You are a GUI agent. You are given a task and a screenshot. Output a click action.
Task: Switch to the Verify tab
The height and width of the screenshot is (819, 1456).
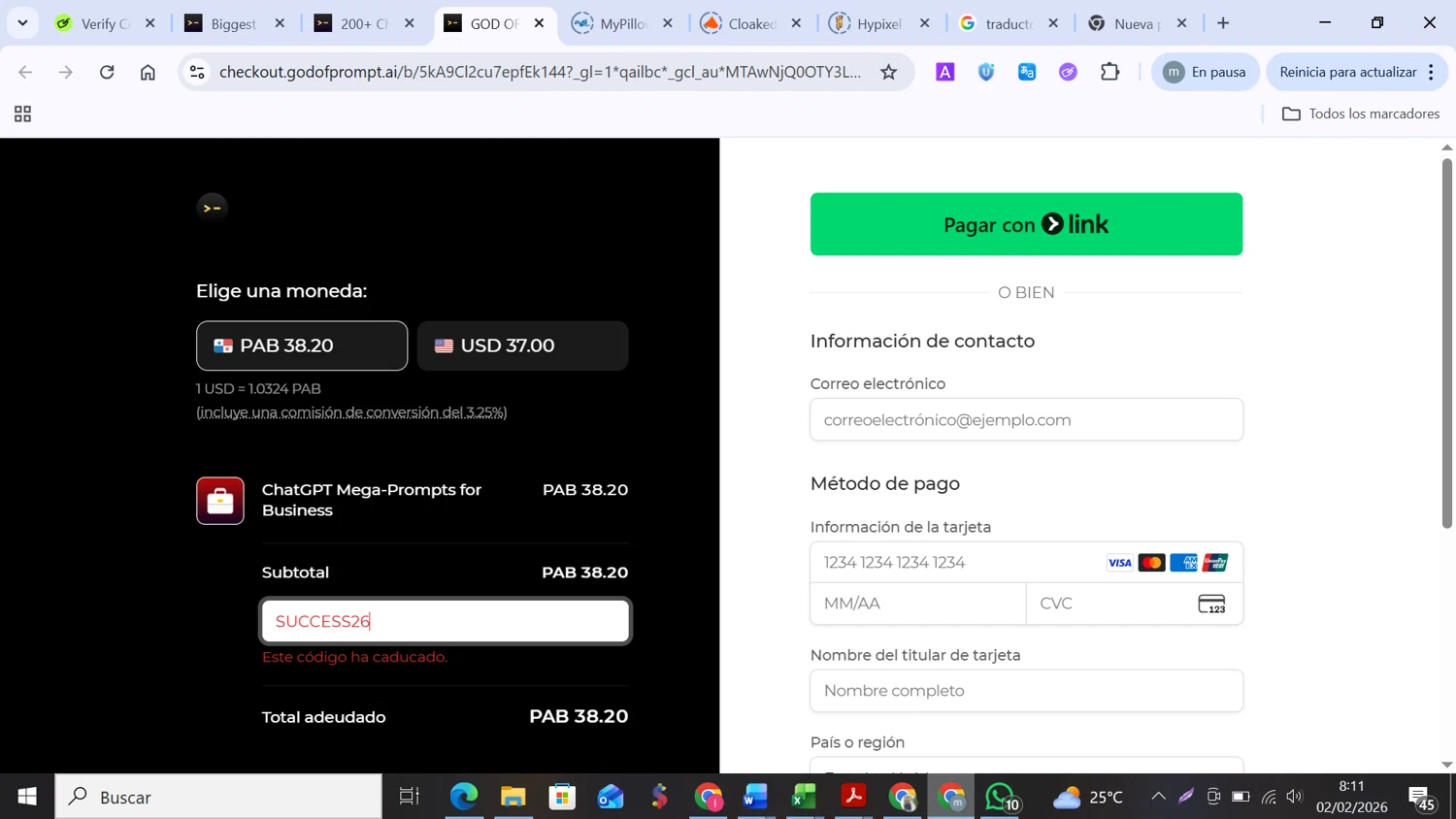pos(105,23)
